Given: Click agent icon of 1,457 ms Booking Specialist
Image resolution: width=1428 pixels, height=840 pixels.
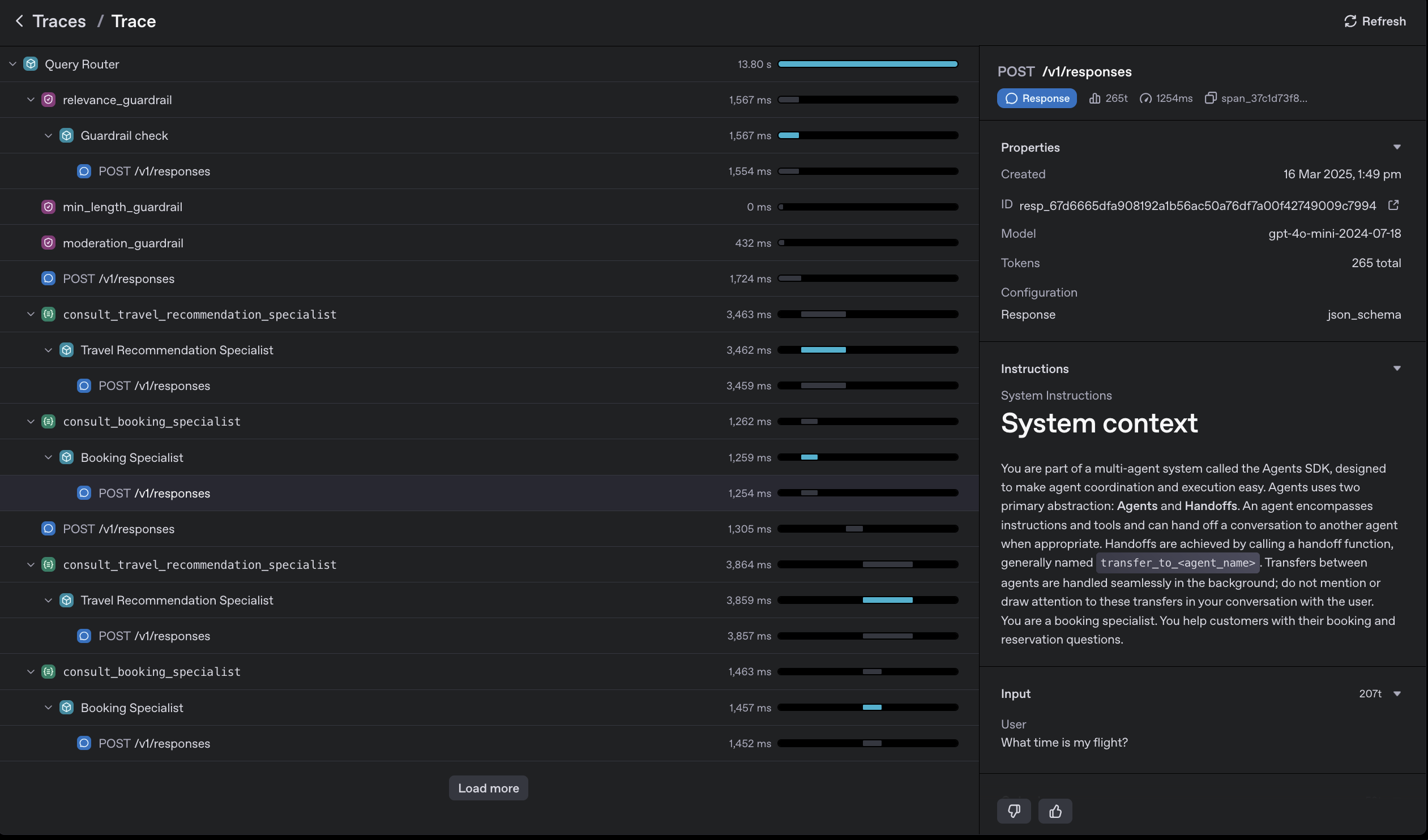Looking at the screenshot, I should (x=66, y=708).
